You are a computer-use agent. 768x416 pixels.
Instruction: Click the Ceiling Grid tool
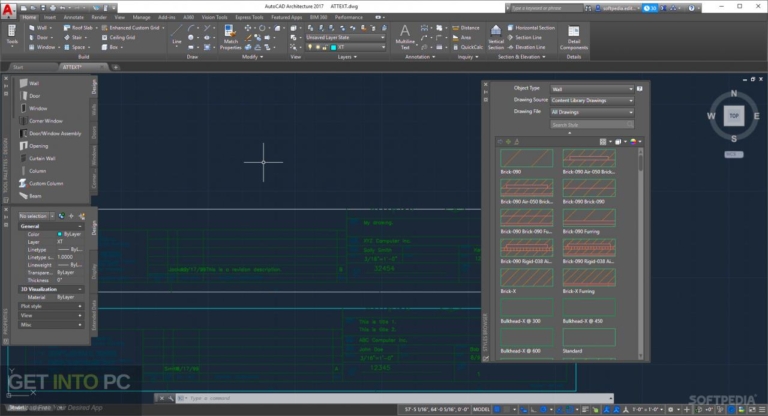[118, 37]
